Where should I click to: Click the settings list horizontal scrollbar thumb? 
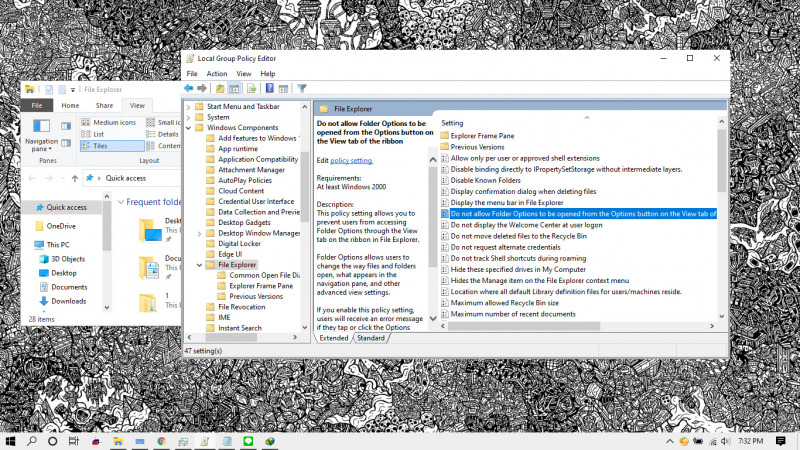coord(524,326)
